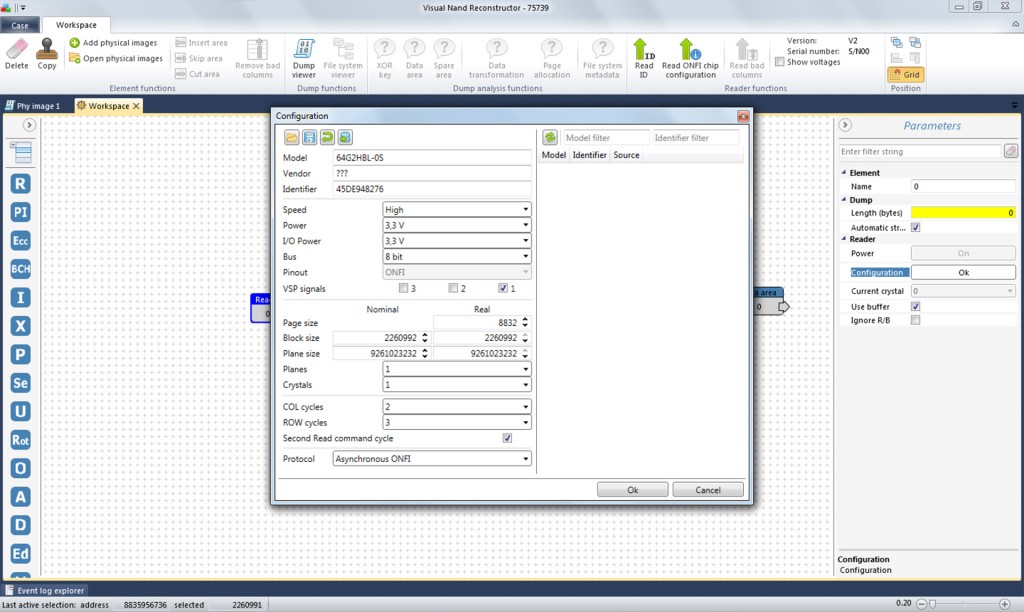Click the clear filter icon in Parameters
Image resolution: width=1024 pixels, height=612 pixels.
(1010, 152)
